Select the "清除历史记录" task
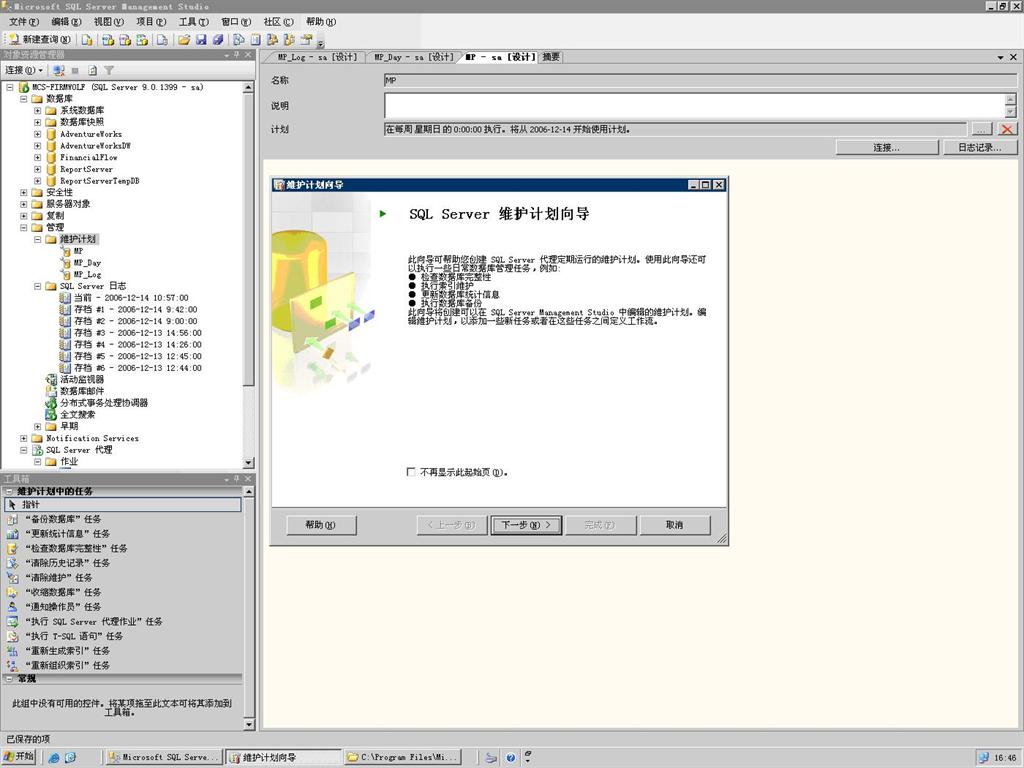Image resolution: width=1024 pixels, height=768 pixels. [67, 563]
